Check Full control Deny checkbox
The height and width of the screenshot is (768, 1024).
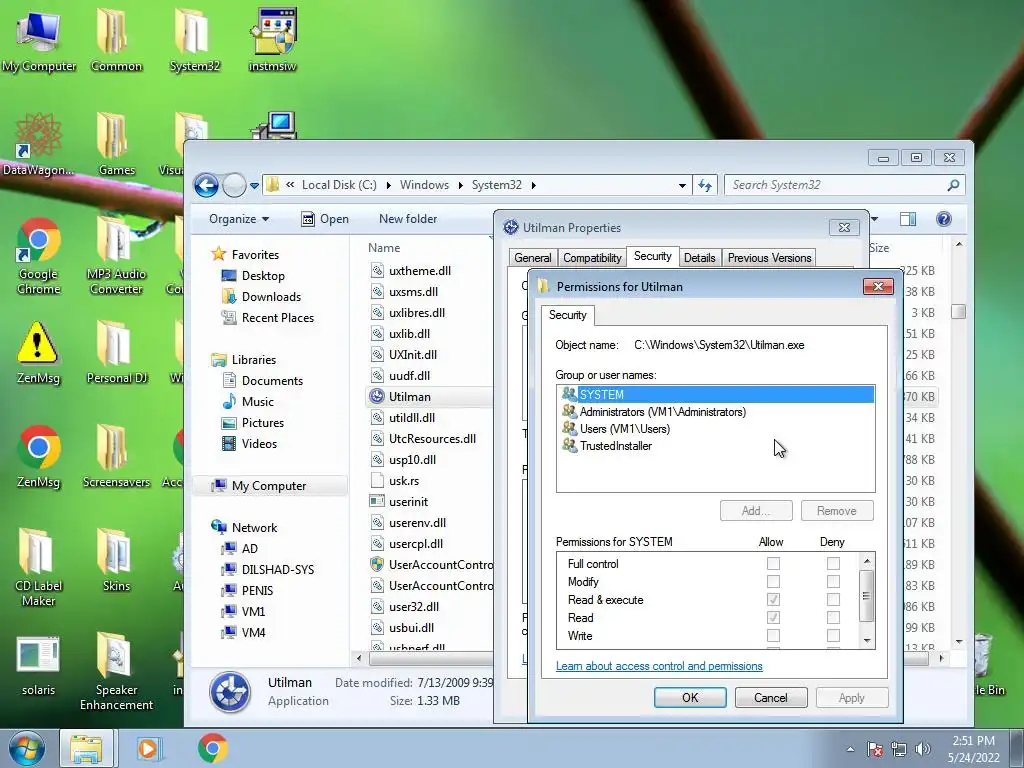point(833,564)
